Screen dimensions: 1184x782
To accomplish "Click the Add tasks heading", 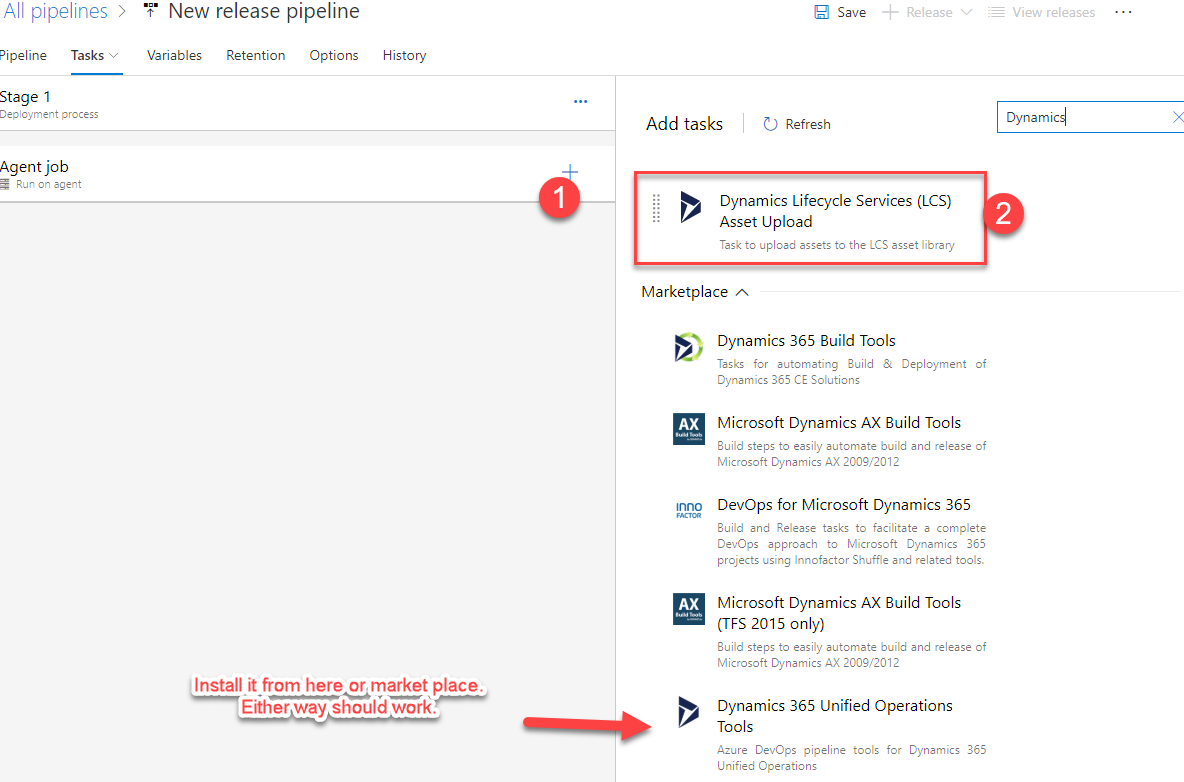I will [x=684, y=124].
